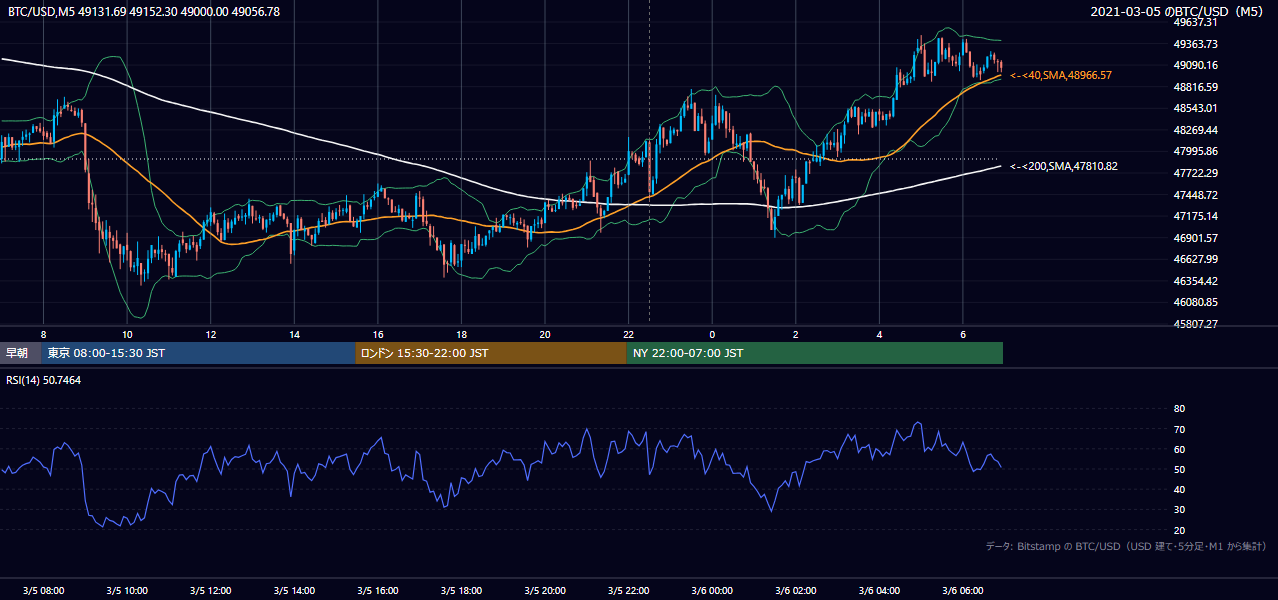This screenshot has width=1278, height=600.
Task: Click hour label 22 under the price chart
Action: click(628, 334)
